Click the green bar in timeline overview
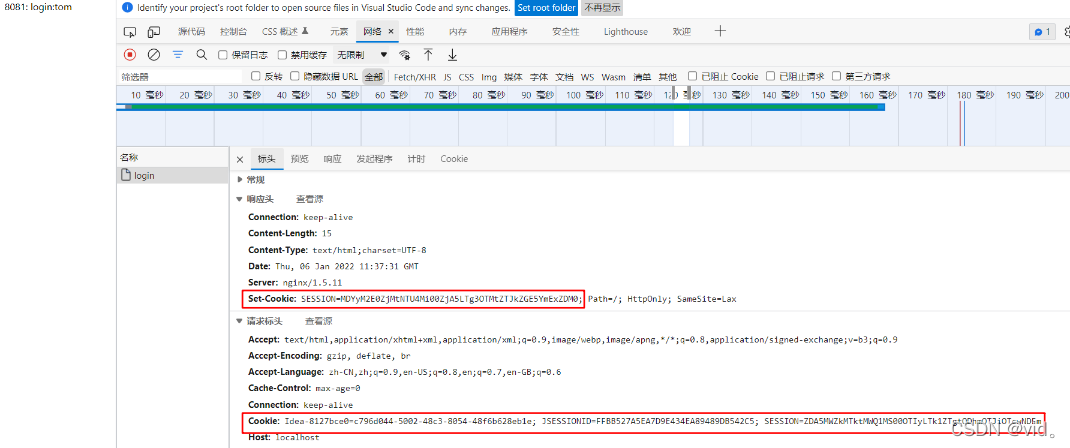This screenshot has height=448, width=1070. pyautogui.click(x=505, y=107)
